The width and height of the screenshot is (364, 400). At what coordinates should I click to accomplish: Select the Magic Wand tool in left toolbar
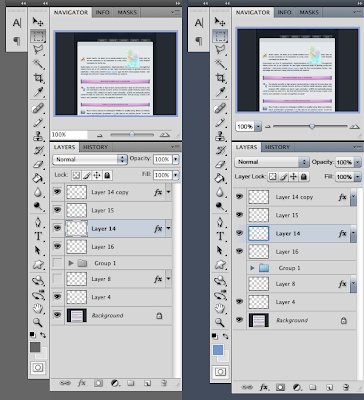click(x=38, y=63)
